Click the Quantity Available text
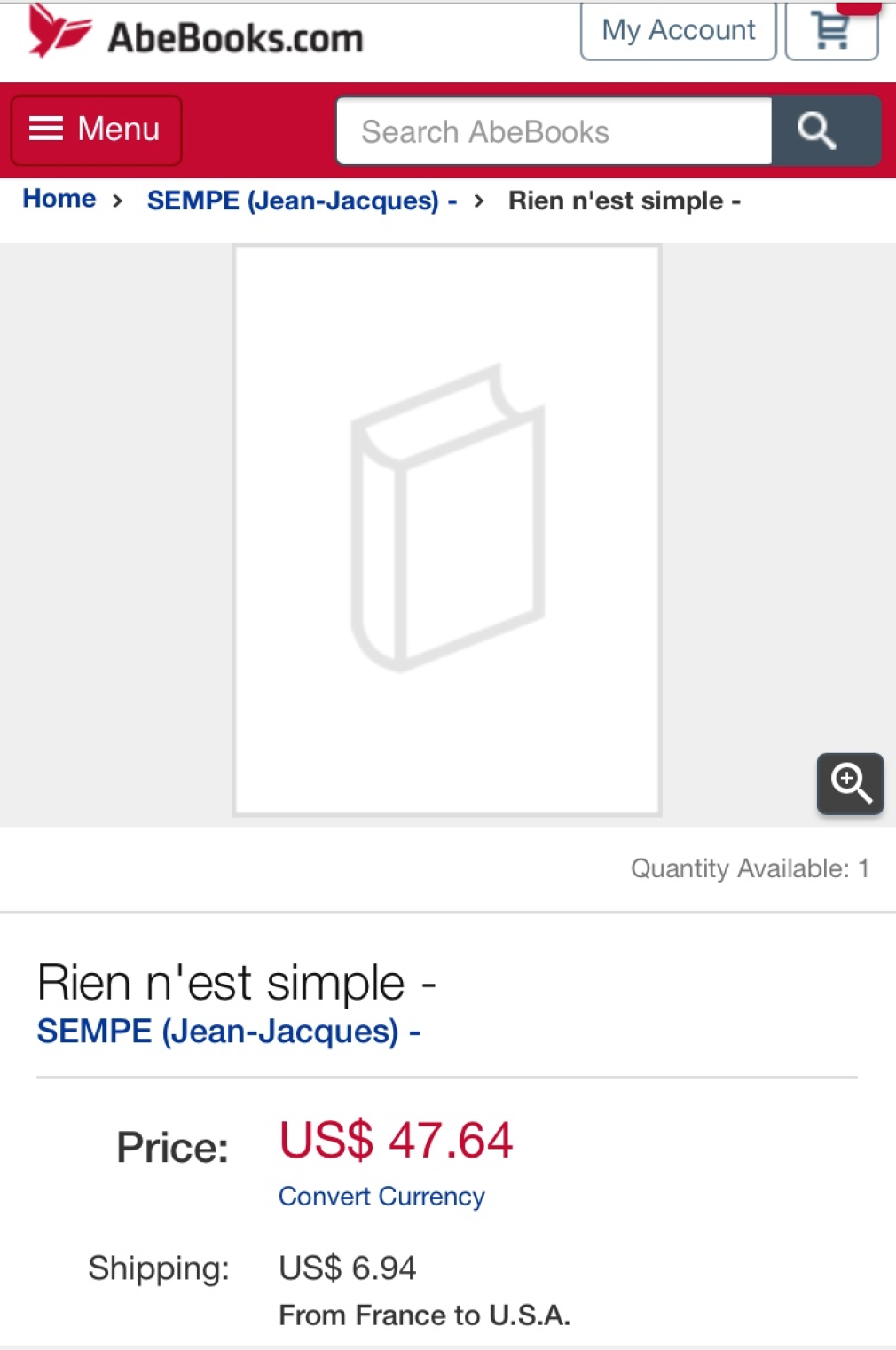 (749, 868)
